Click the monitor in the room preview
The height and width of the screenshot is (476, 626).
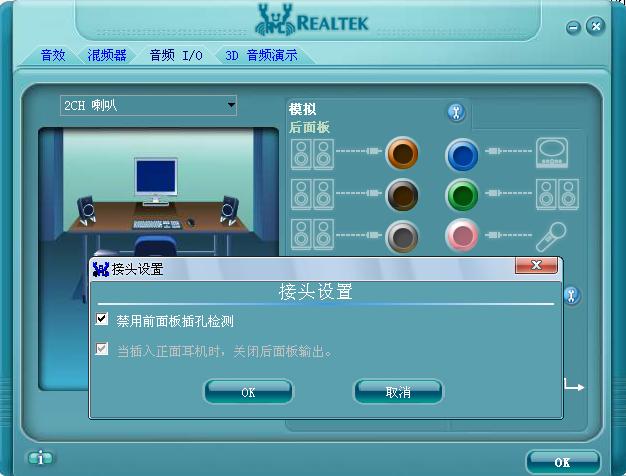pos(156,182)
